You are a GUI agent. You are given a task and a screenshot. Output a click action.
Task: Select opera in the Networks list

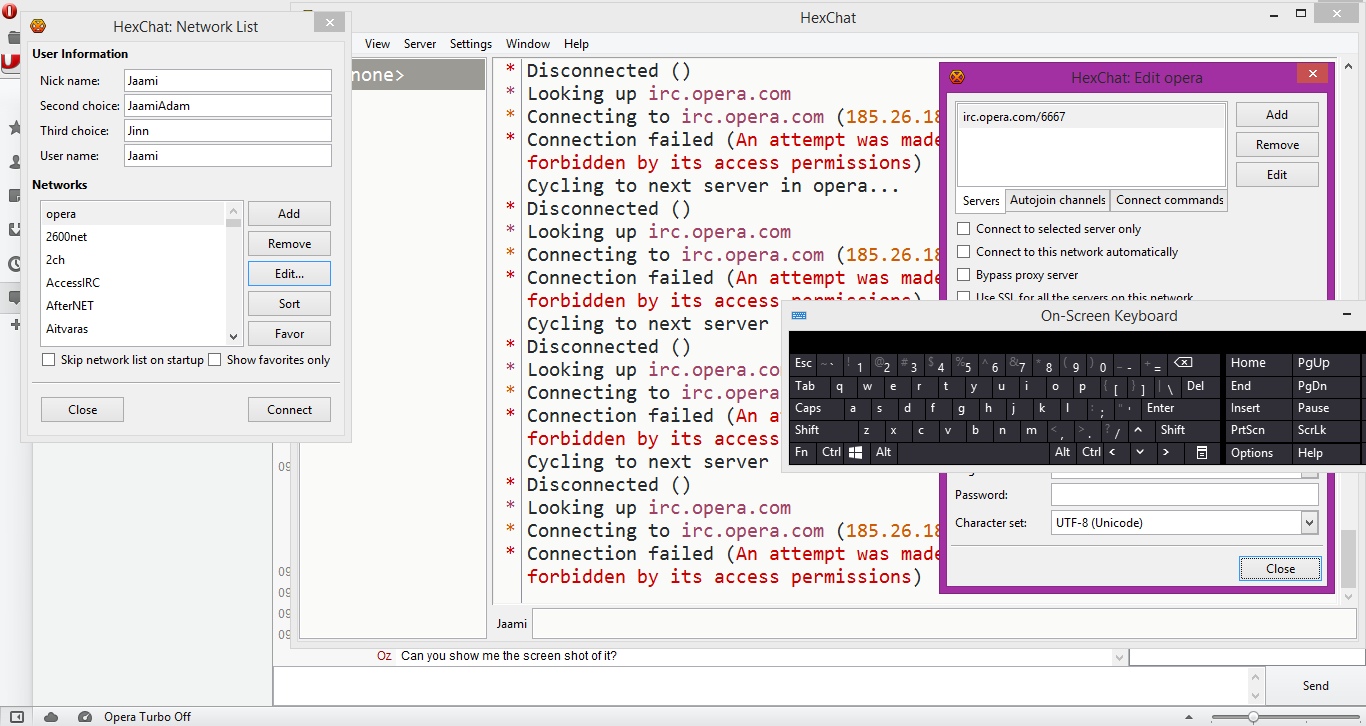pyautogui.click(x=133, y=214)
